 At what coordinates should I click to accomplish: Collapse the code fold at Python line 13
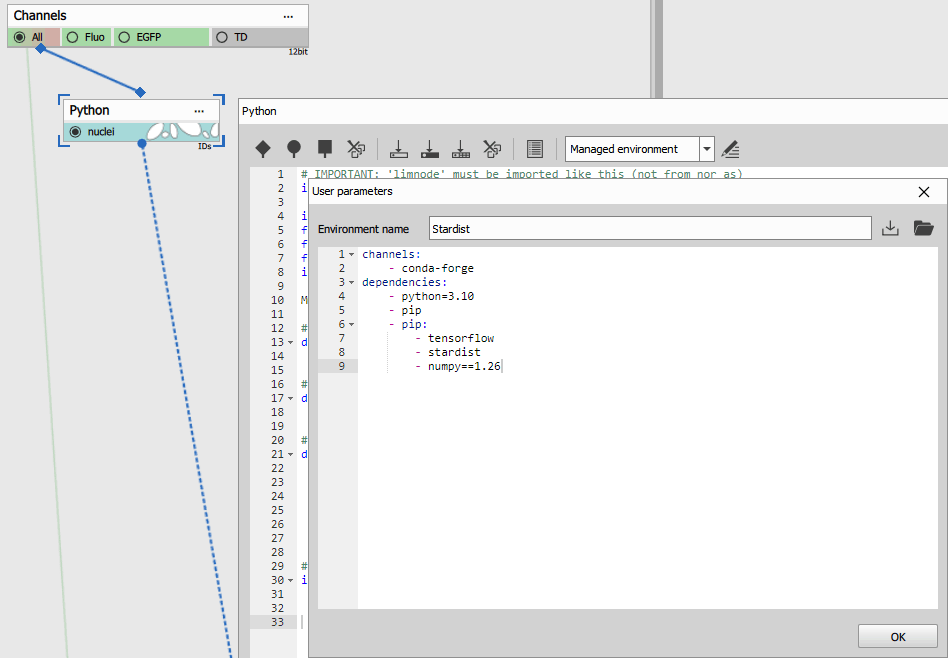tap(290, 342)
